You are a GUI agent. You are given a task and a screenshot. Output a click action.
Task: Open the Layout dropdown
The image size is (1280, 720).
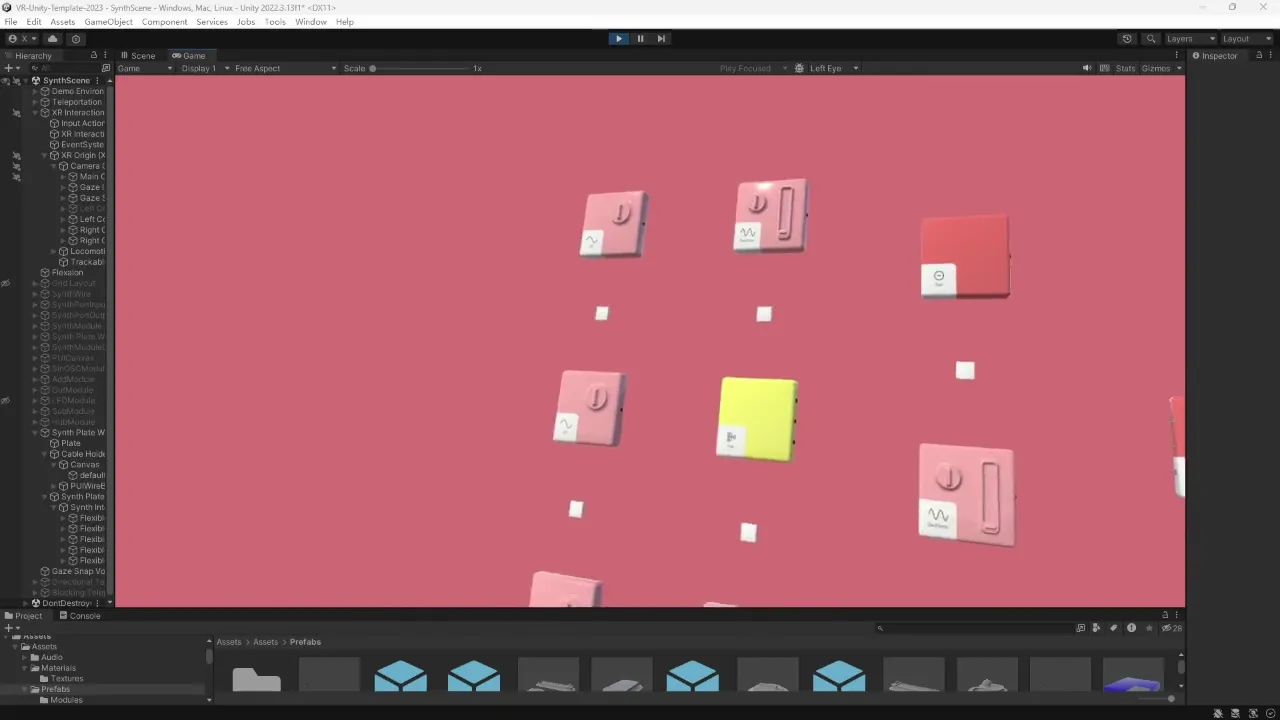coord(1246,39)
